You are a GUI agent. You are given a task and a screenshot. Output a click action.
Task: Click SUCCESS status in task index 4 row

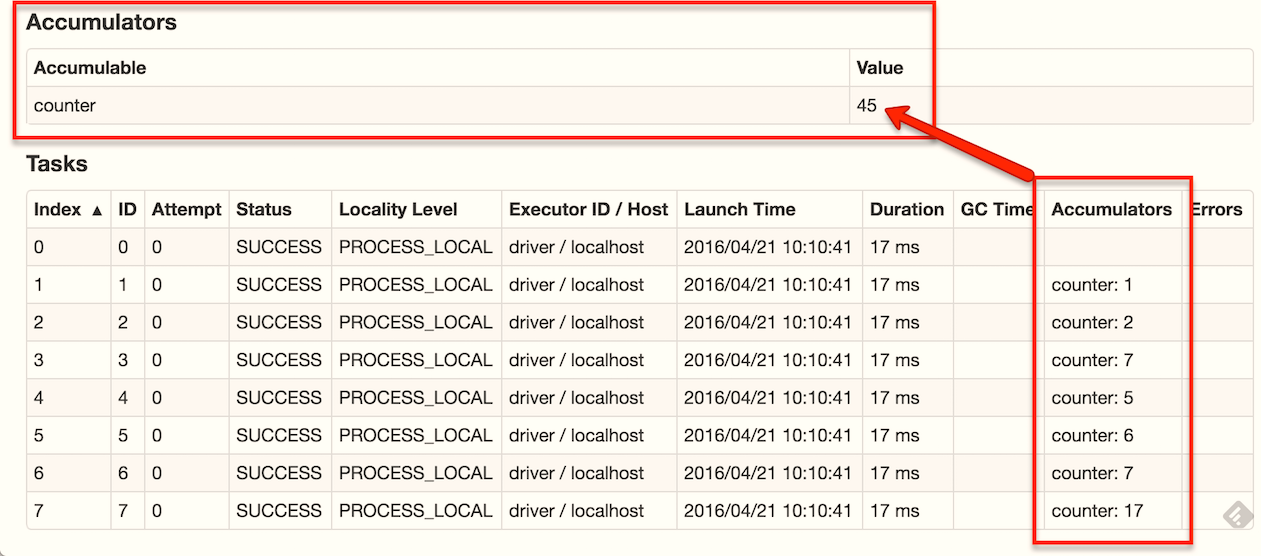[279, 398]
